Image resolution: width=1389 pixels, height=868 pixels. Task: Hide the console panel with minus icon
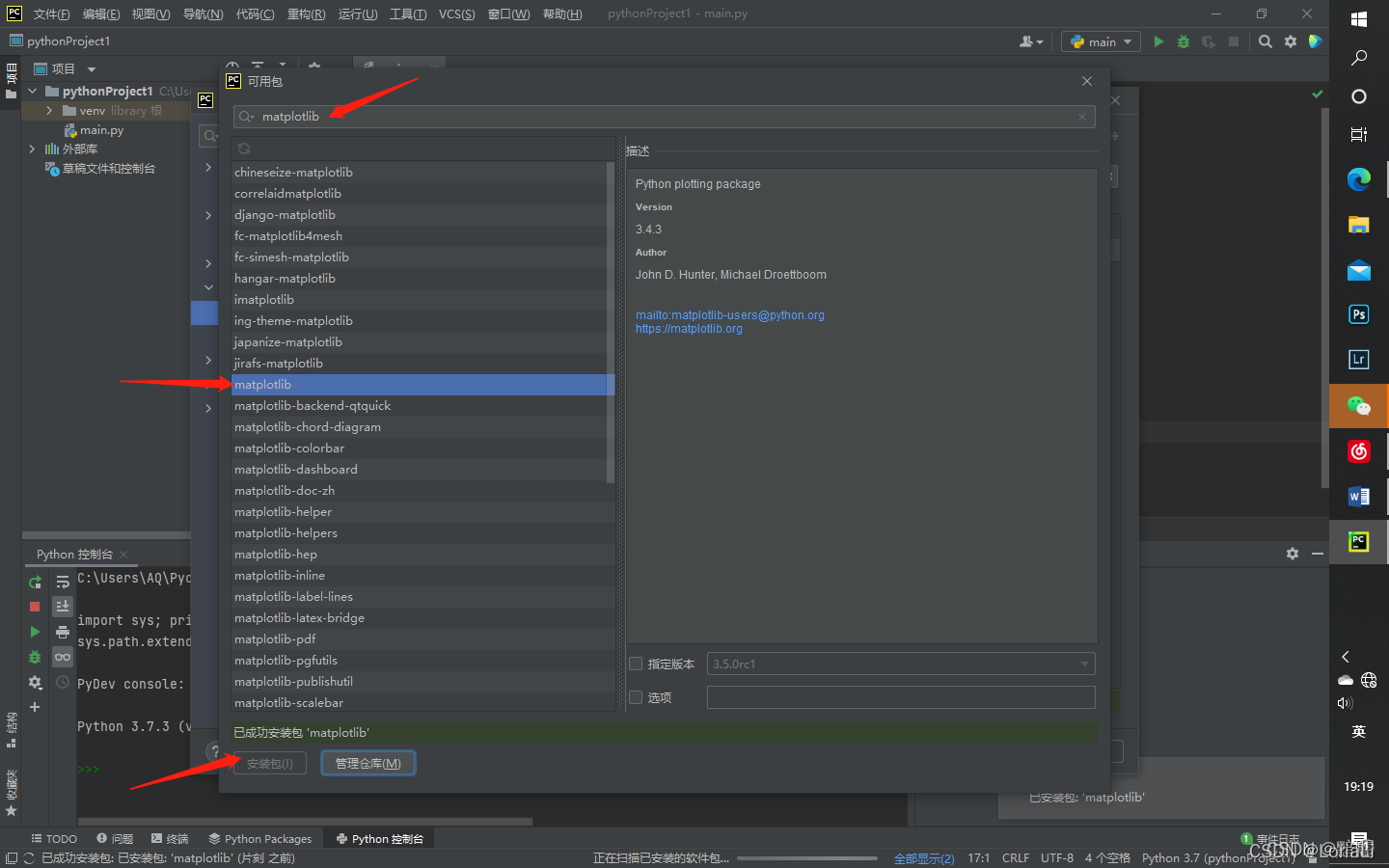click(1318, 554)
